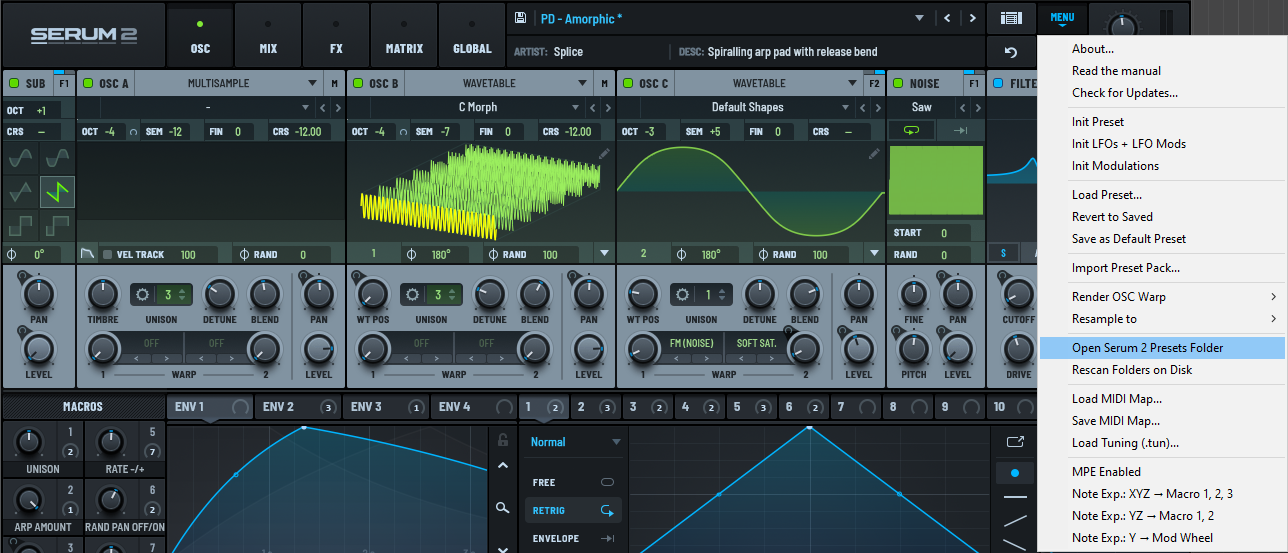Open OSC B unison settings gear
The image size is (1288, 553).
413,295
